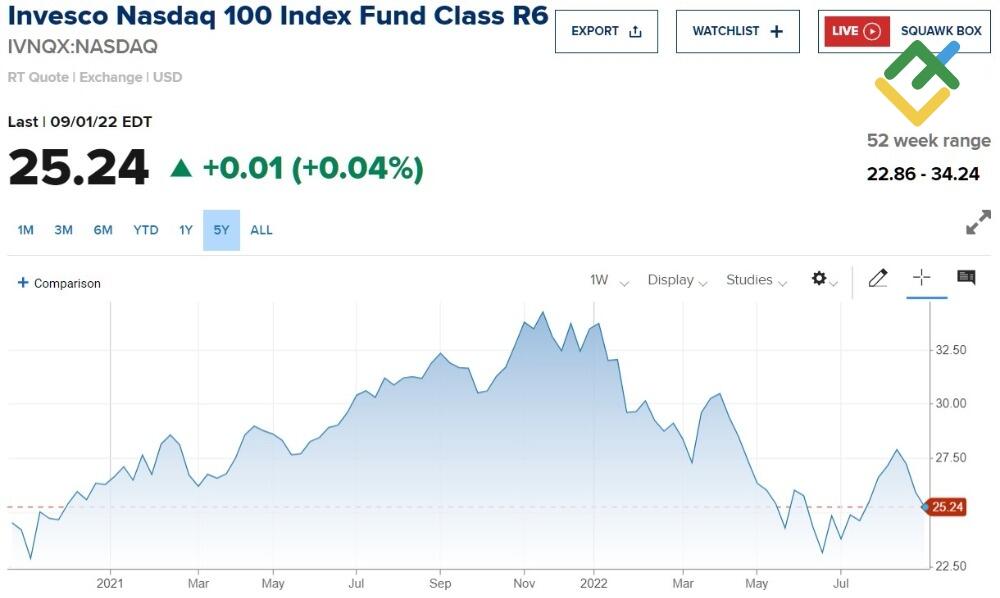
Task: Open the 1W interval dropdown
Action: [x=607, y=281]
